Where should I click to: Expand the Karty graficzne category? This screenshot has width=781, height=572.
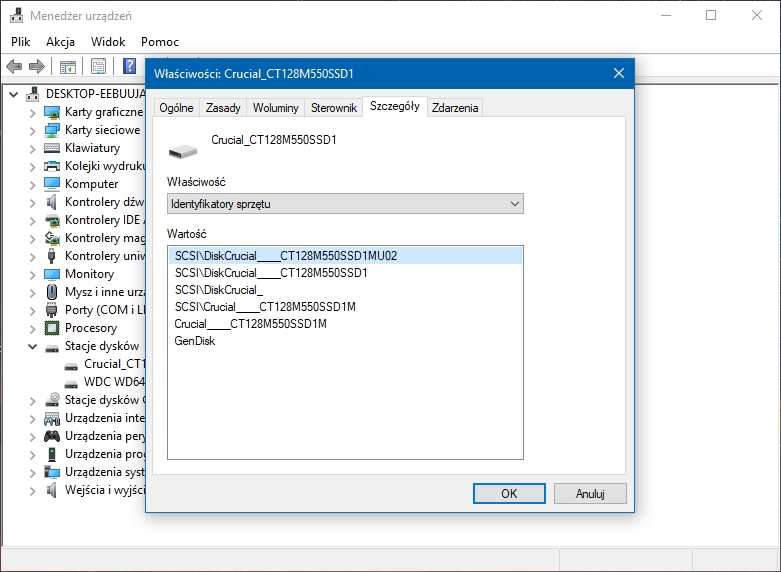pos(32,113)
